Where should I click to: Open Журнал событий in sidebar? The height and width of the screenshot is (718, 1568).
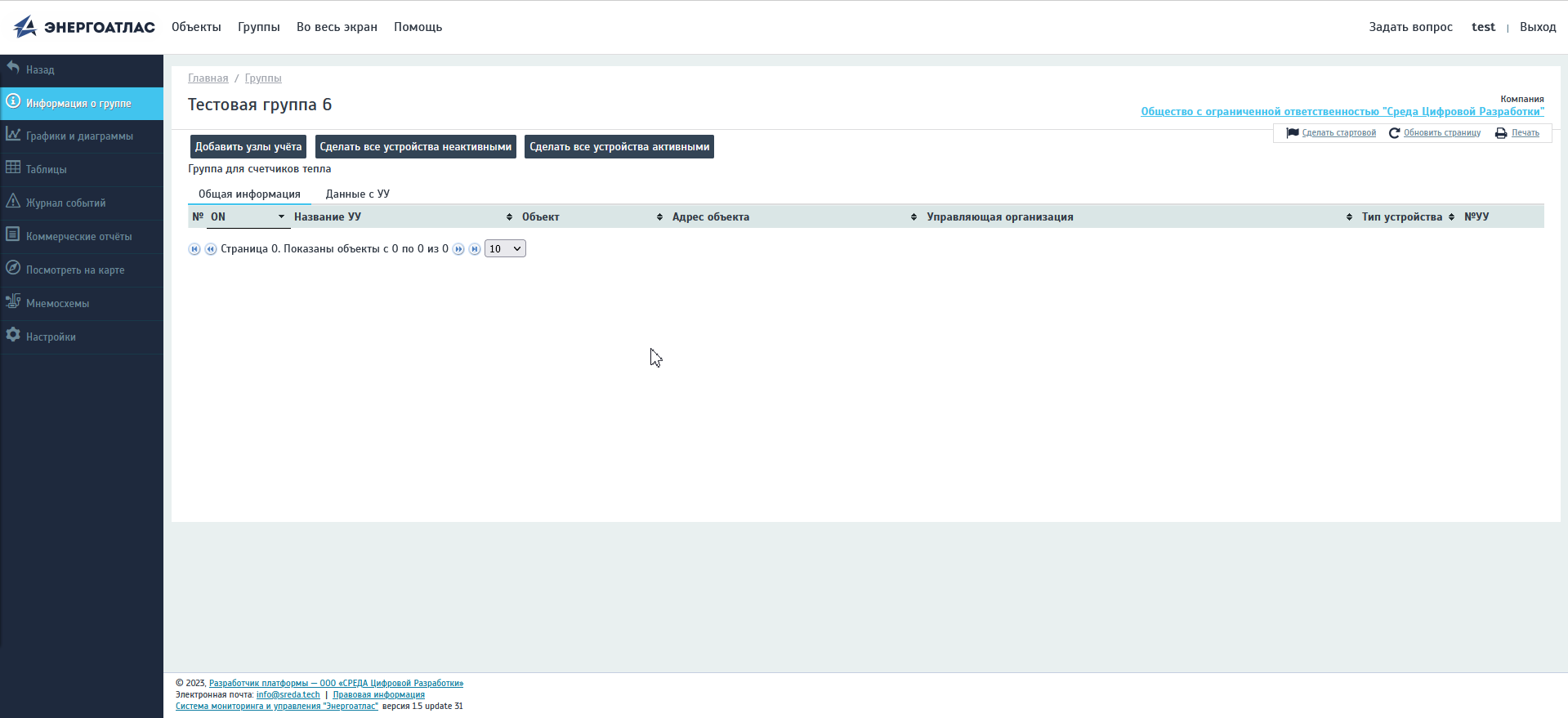[x=65, y=203]
